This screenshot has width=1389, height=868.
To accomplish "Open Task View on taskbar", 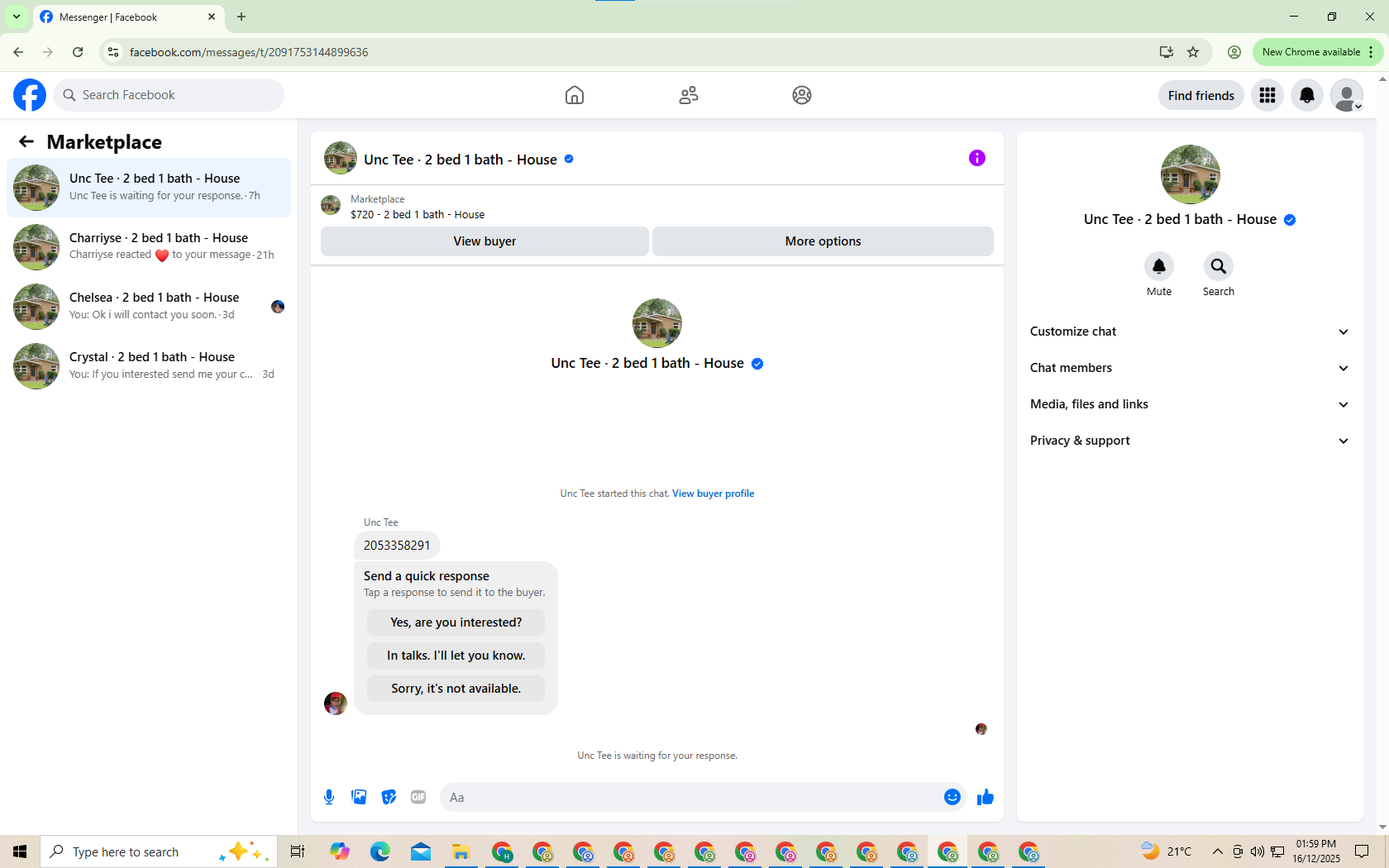I will tap(298, 851).
